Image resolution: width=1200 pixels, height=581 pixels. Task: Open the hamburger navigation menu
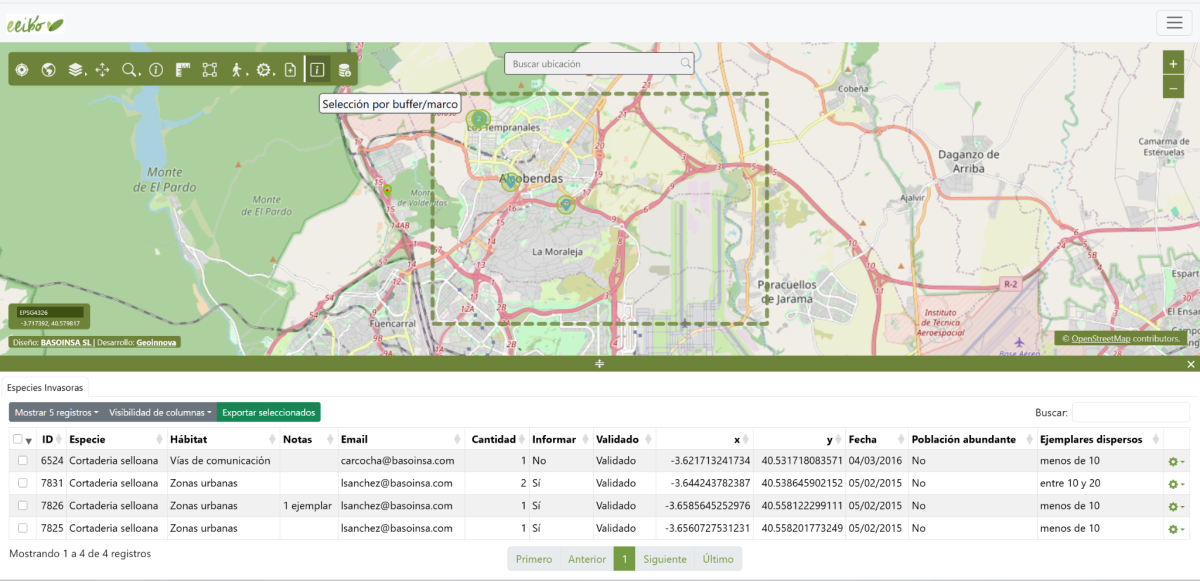pyautogui.click(x=1172, y=23)
